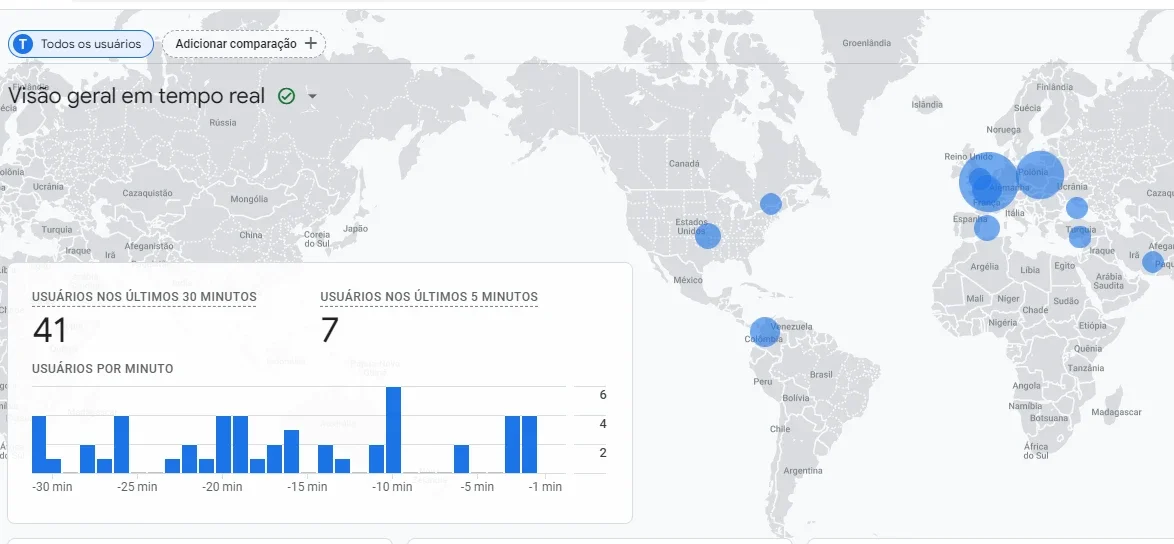Click the Argélia map label

[x=985, y=266]
